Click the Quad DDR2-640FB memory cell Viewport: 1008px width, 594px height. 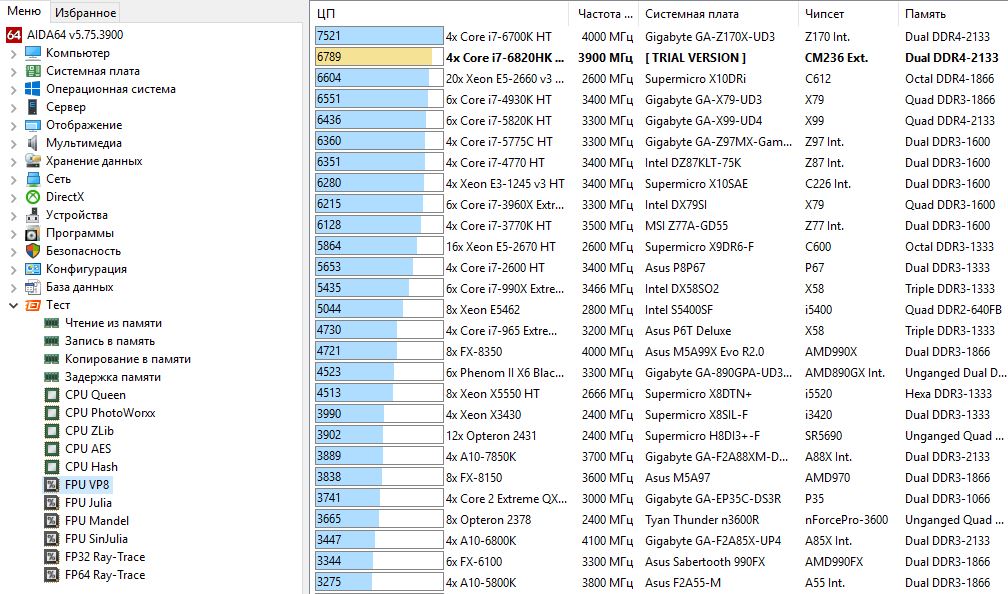[953, 310]
